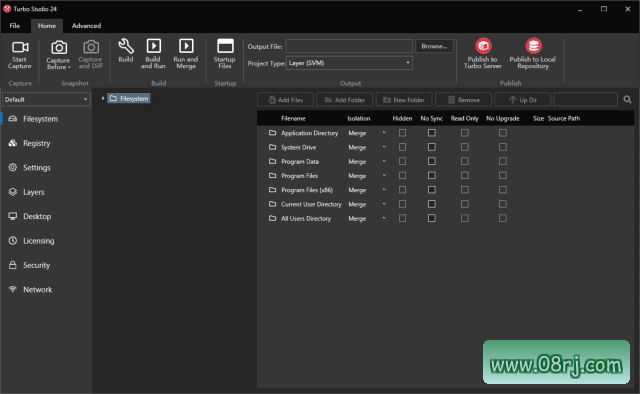Toggle Read Only checkbox for All Users Directory
The width and height of the screenshot is (640, 394).
[x=464, y=218]
